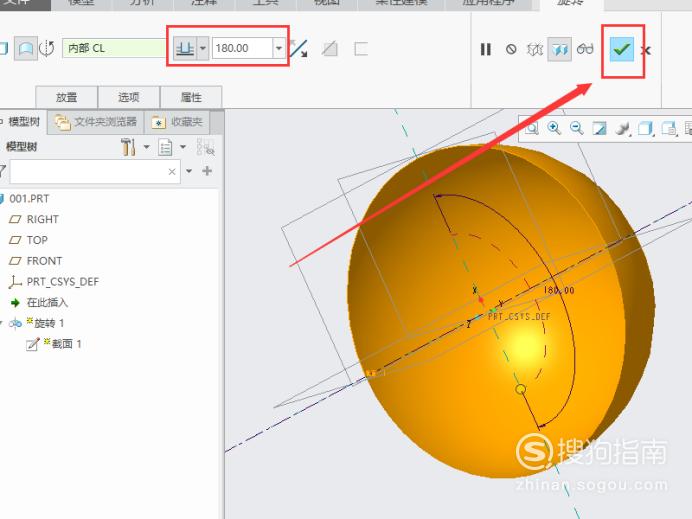Image resolution: width=692 pixels, height=519 pixels.
Task: Click the white round angle drag handle
Action: (521, 389)
